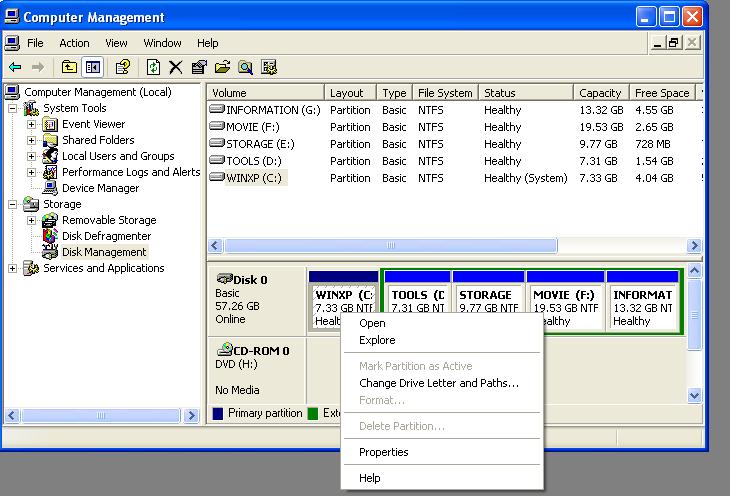
Task: Toggle the Show/Hide Console Tree button
Action: [x=92, y=67]
